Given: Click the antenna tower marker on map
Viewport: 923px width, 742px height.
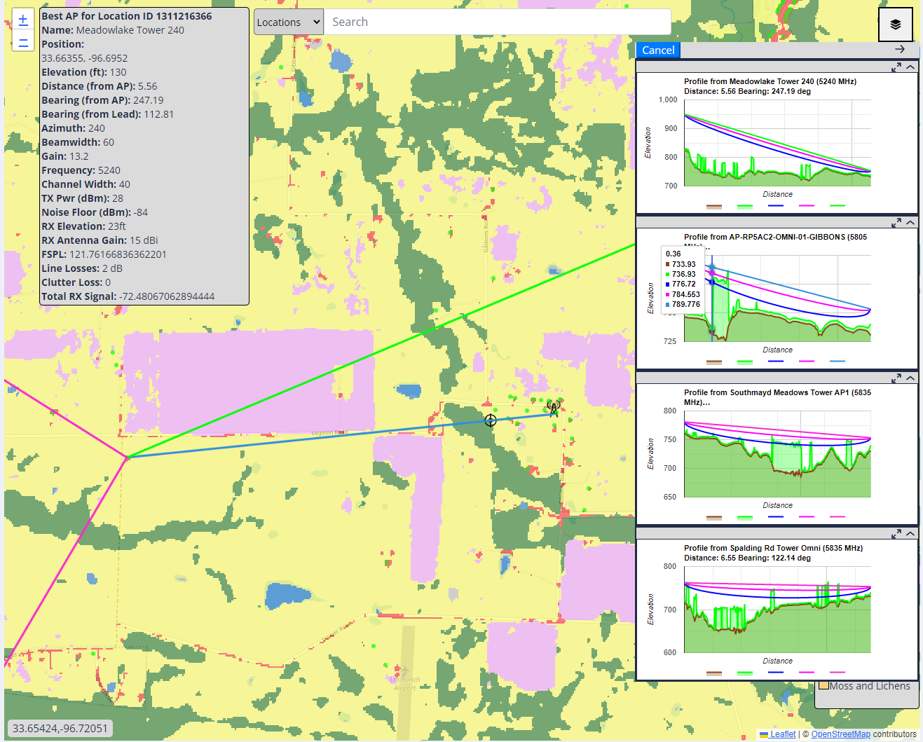Looking at the screenshot, I should [x=553, y=408].
